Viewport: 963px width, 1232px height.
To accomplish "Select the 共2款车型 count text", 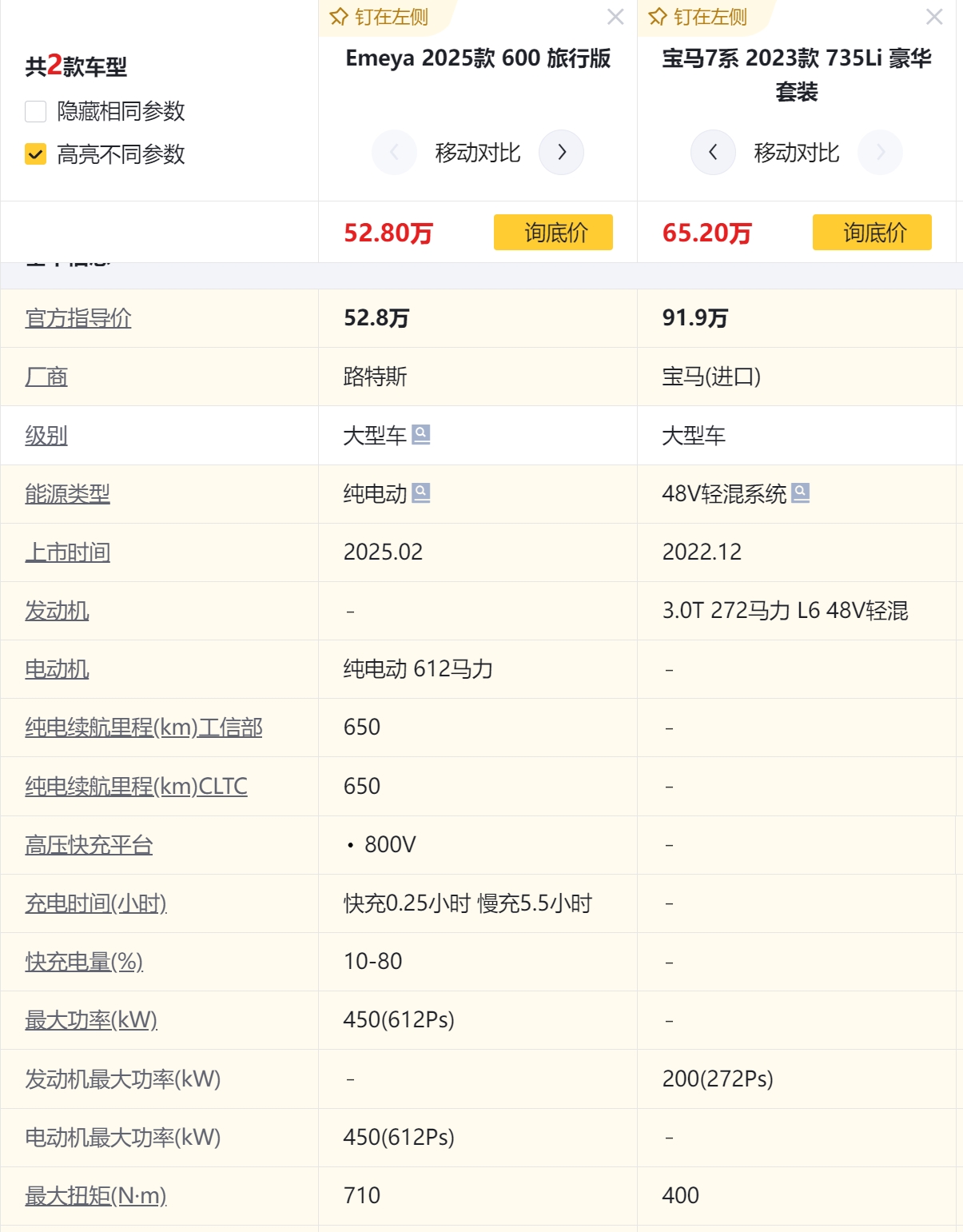I will pos(76,66).
